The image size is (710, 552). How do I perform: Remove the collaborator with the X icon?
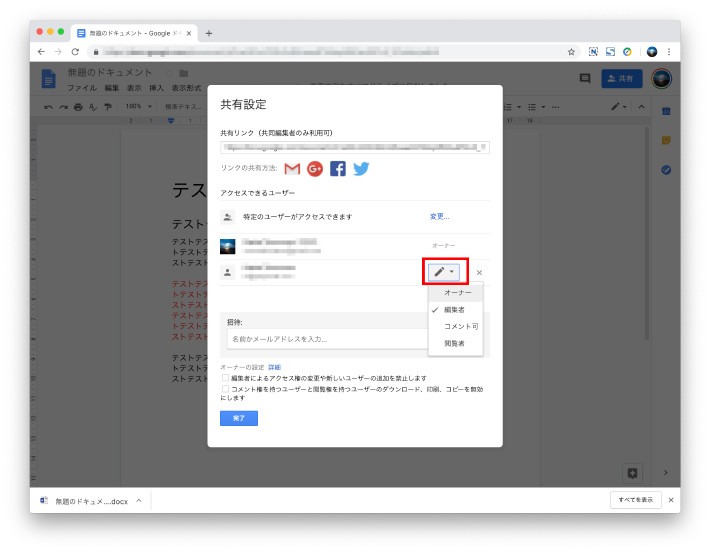click(x=479, y=273)
